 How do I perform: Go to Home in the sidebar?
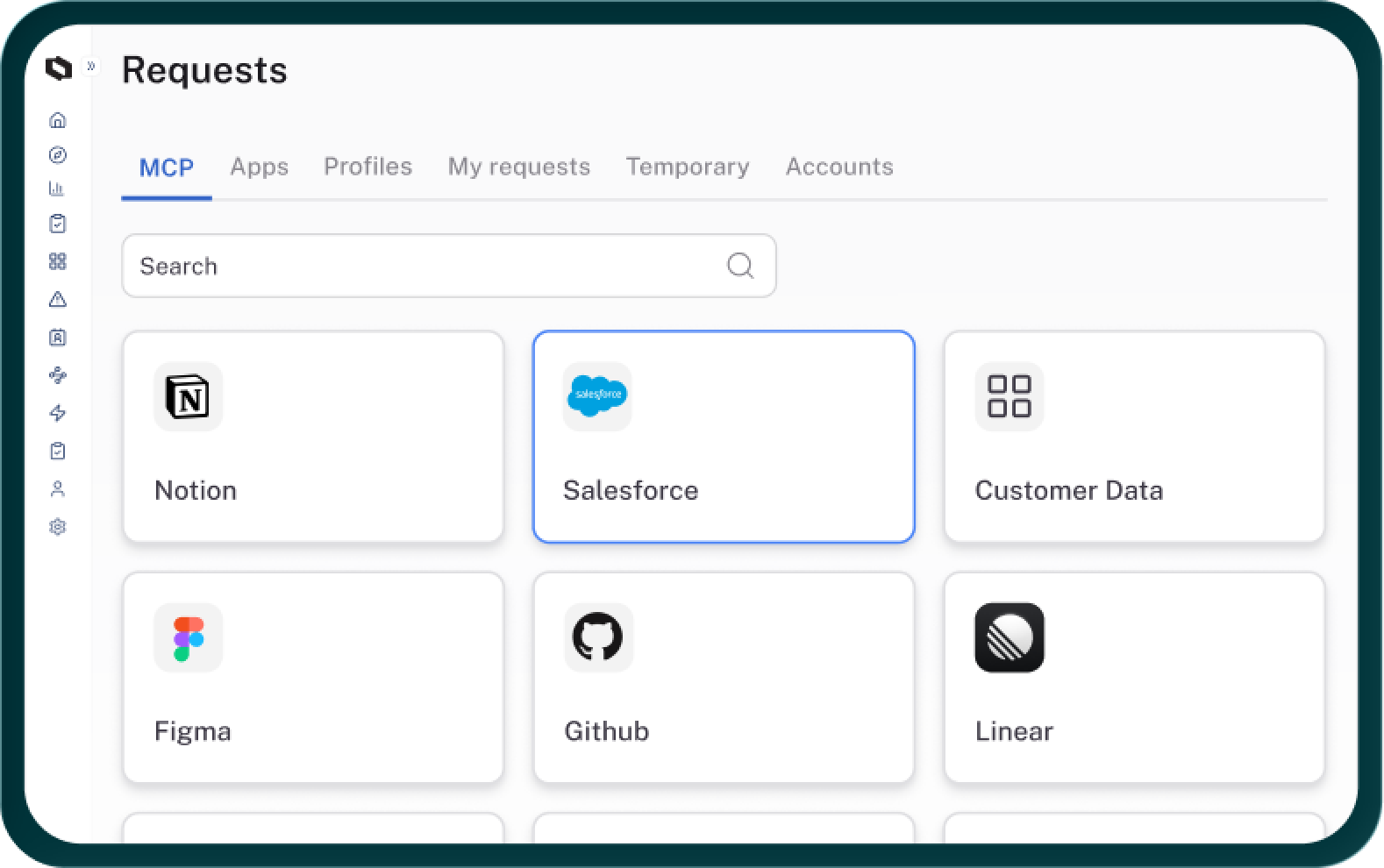[58, 120]
